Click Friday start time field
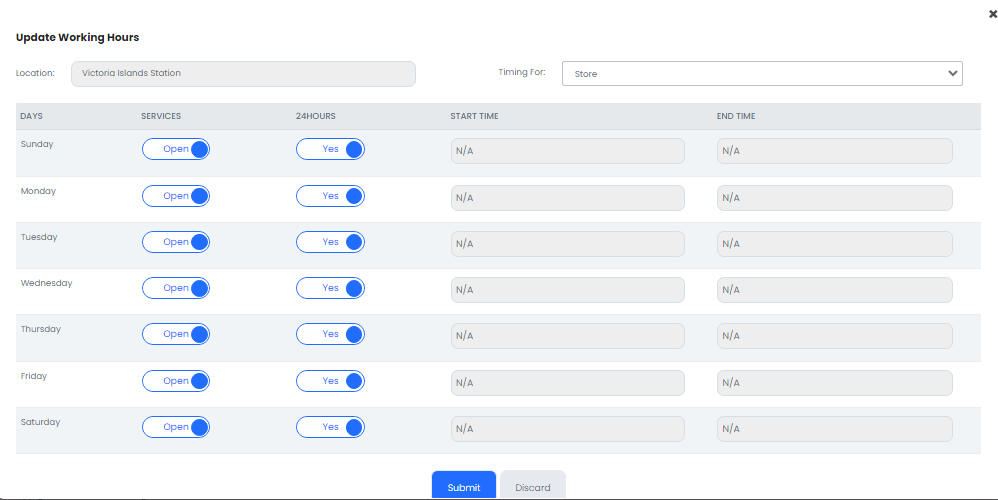Viewport: 998px width, 500px height. tap(568, 383)
